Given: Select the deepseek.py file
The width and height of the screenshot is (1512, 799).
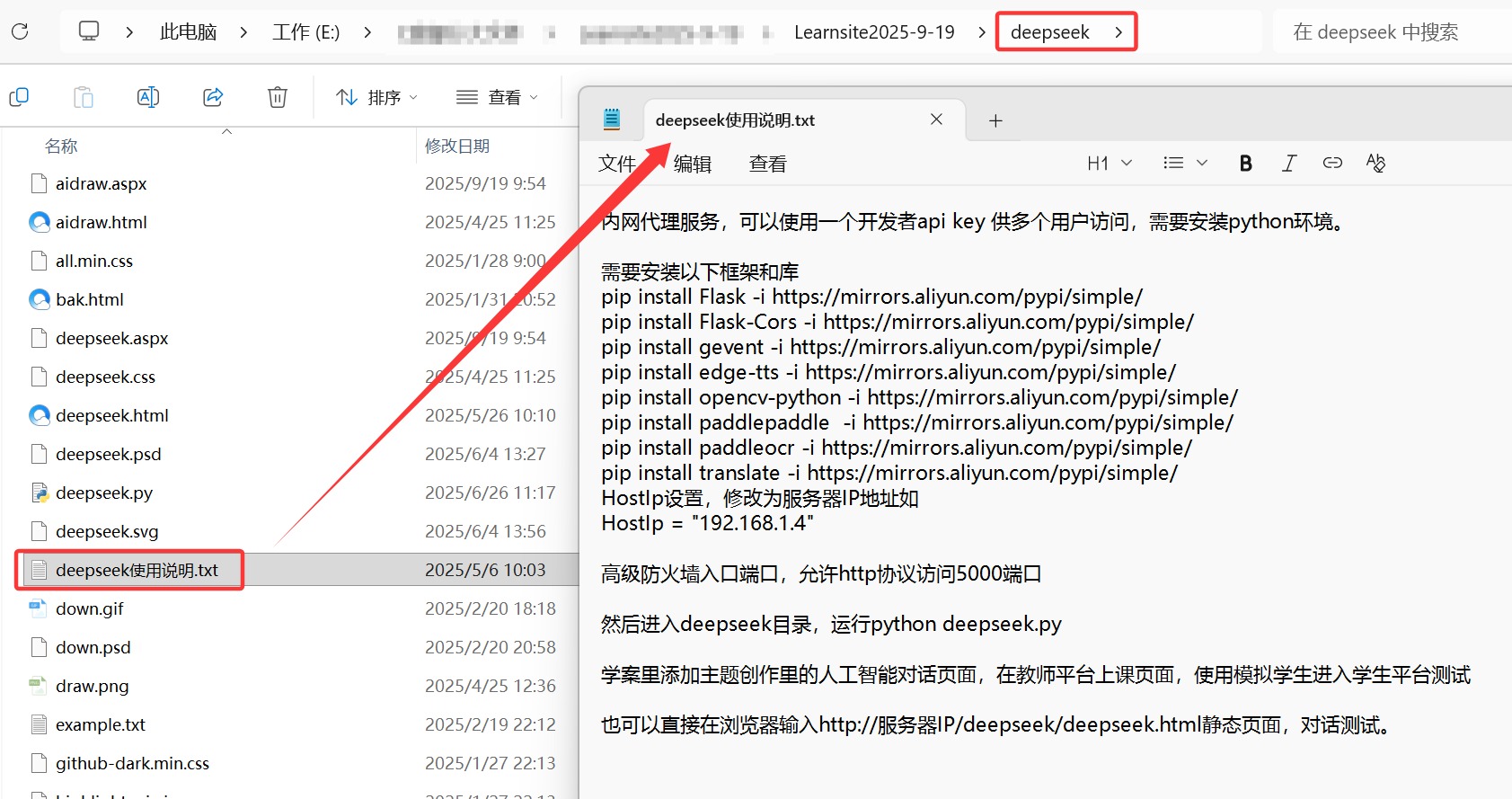Looking at the screenshot, I should [104, 493].
